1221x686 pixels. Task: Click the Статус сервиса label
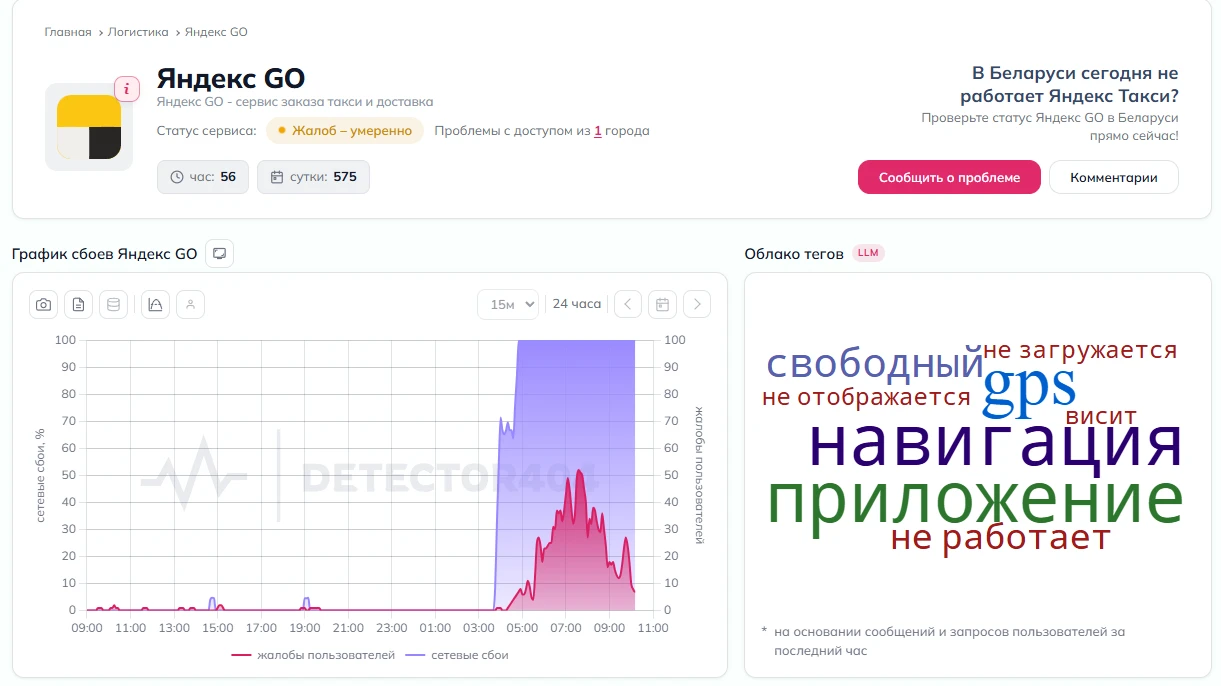[207, 131]
